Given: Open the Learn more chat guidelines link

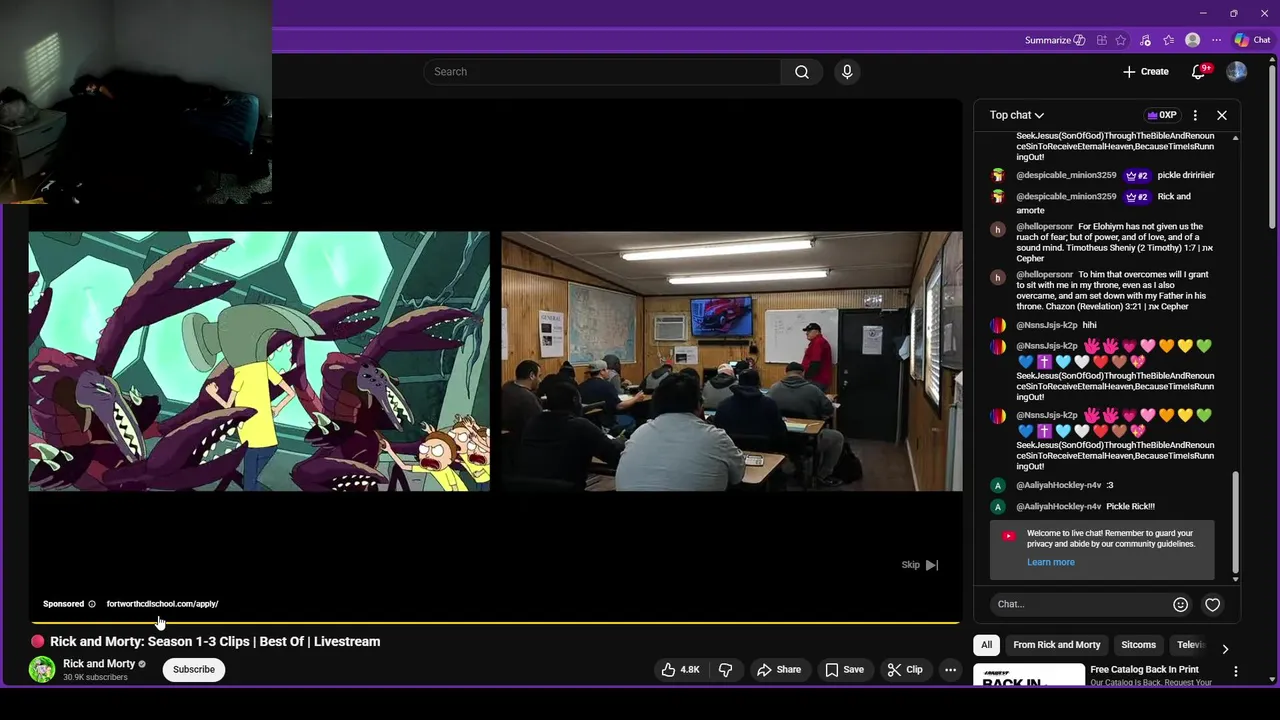Looking at the screenshot, I should click(1051, 562).
